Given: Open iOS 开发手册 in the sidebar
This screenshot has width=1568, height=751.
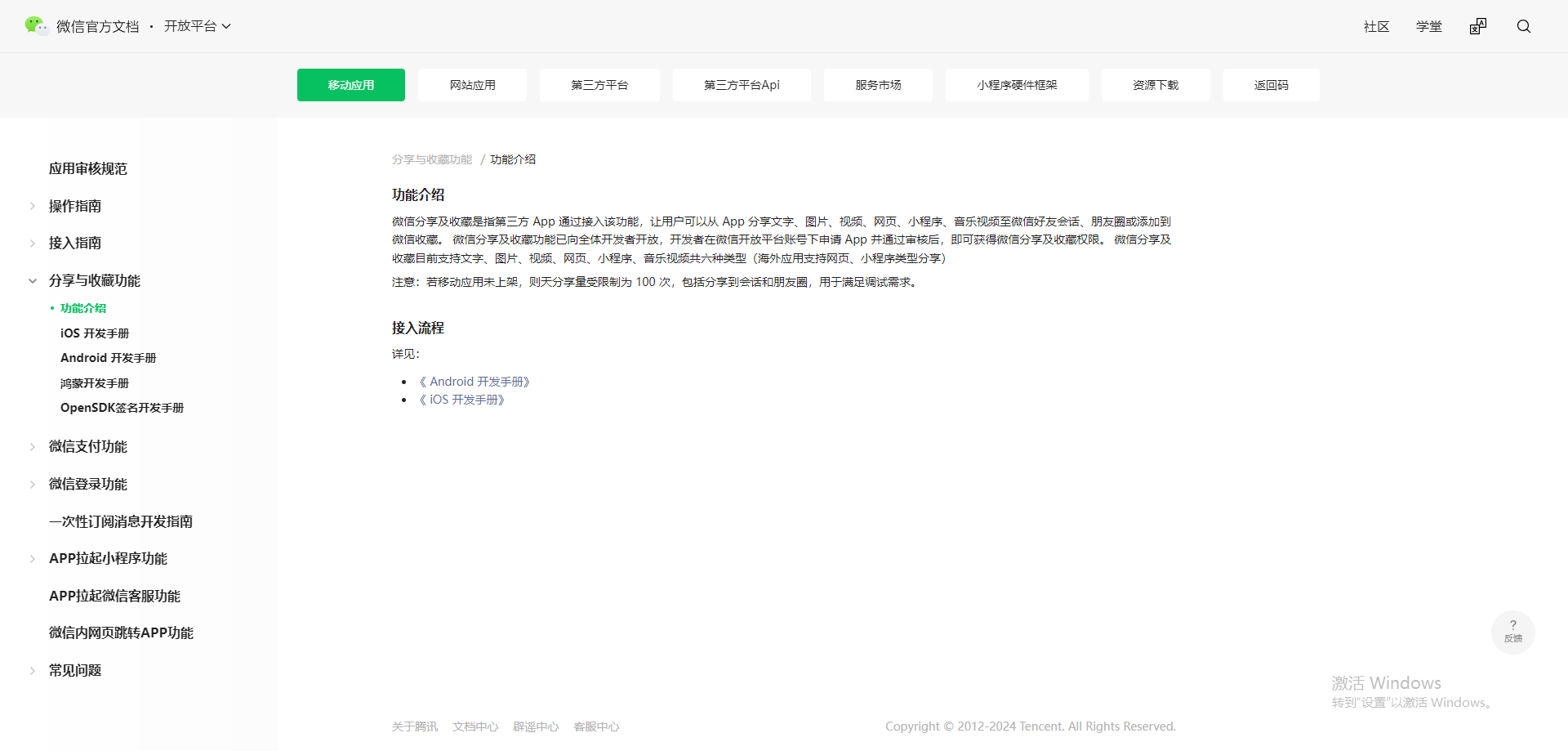Looking at the screenshot, I should point(95,333).
